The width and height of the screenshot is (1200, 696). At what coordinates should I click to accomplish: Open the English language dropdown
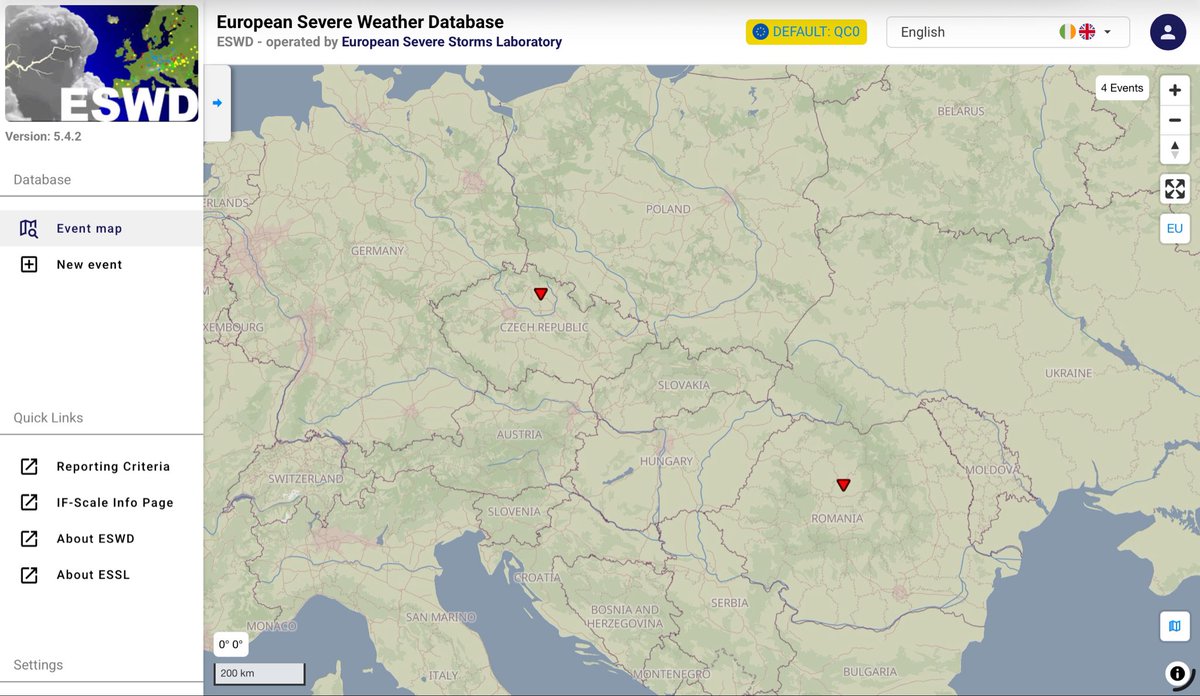point(1008,32)
